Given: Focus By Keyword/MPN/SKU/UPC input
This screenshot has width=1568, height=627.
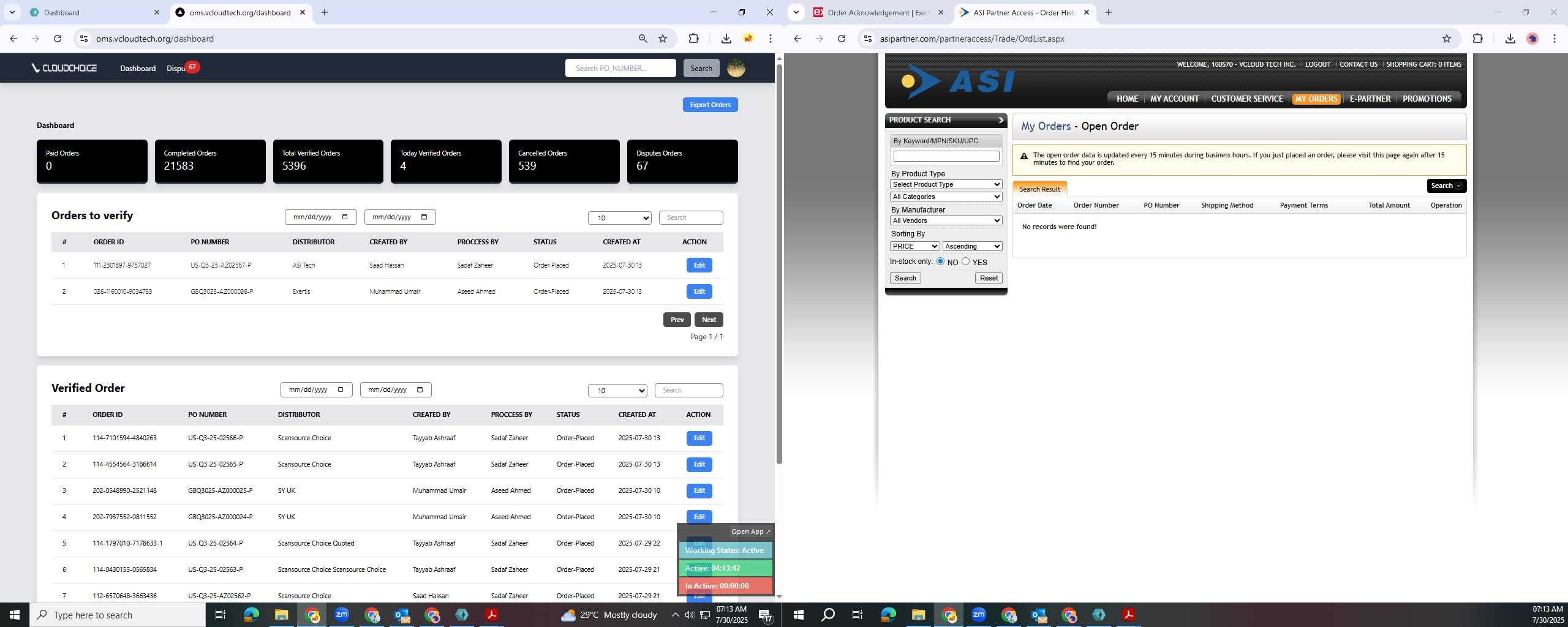Looking at the screenshot, I should 946,156.
